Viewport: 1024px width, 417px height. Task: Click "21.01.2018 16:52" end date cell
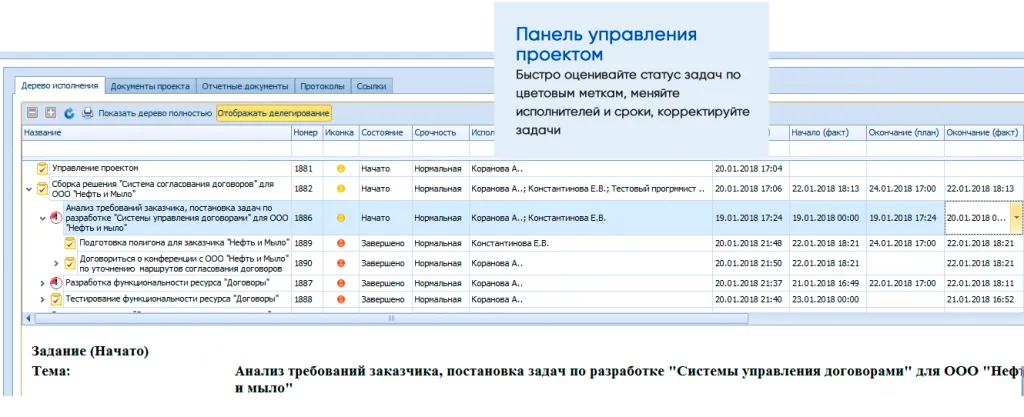click(x=982, y=300)
